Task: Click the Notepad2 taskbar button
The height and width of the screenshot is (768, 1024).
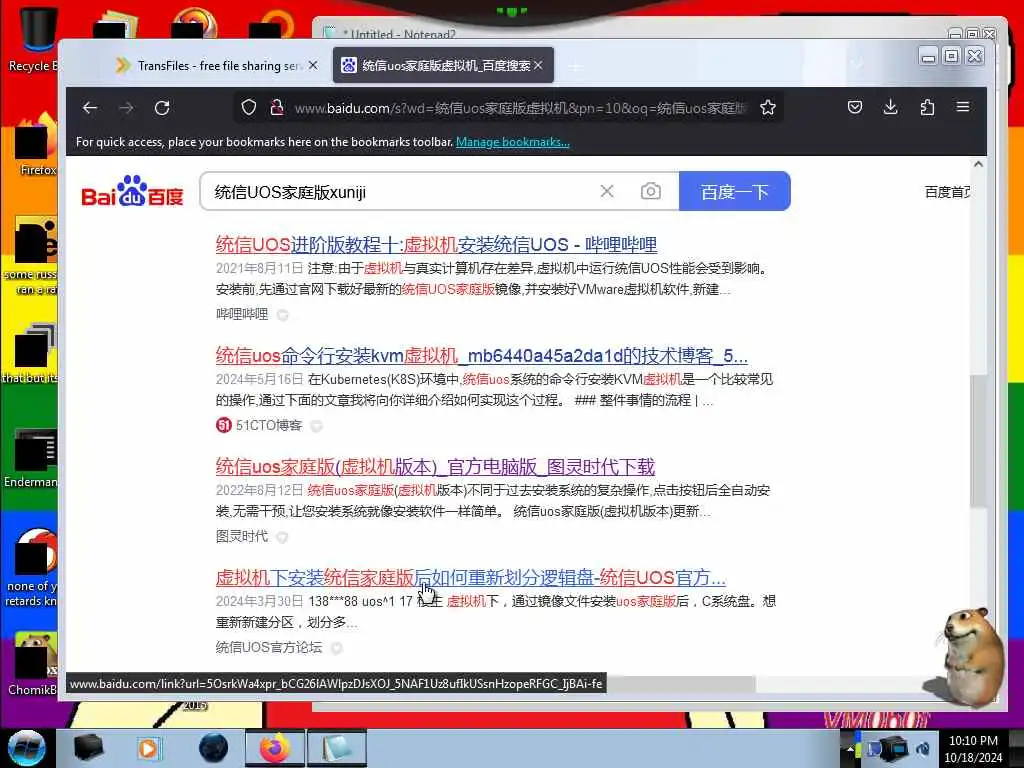Action: point(336,748)
